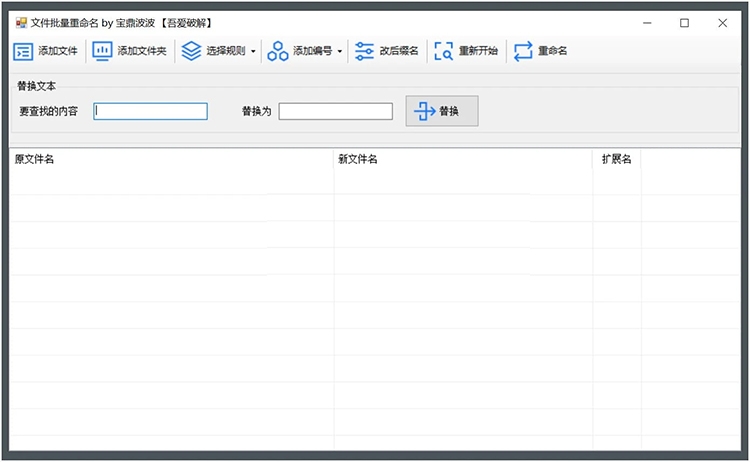This screenshot has width=750, height=462.
Task: Click the 选择规则 layered-stack icon
Action: click(x=191, y=51)
